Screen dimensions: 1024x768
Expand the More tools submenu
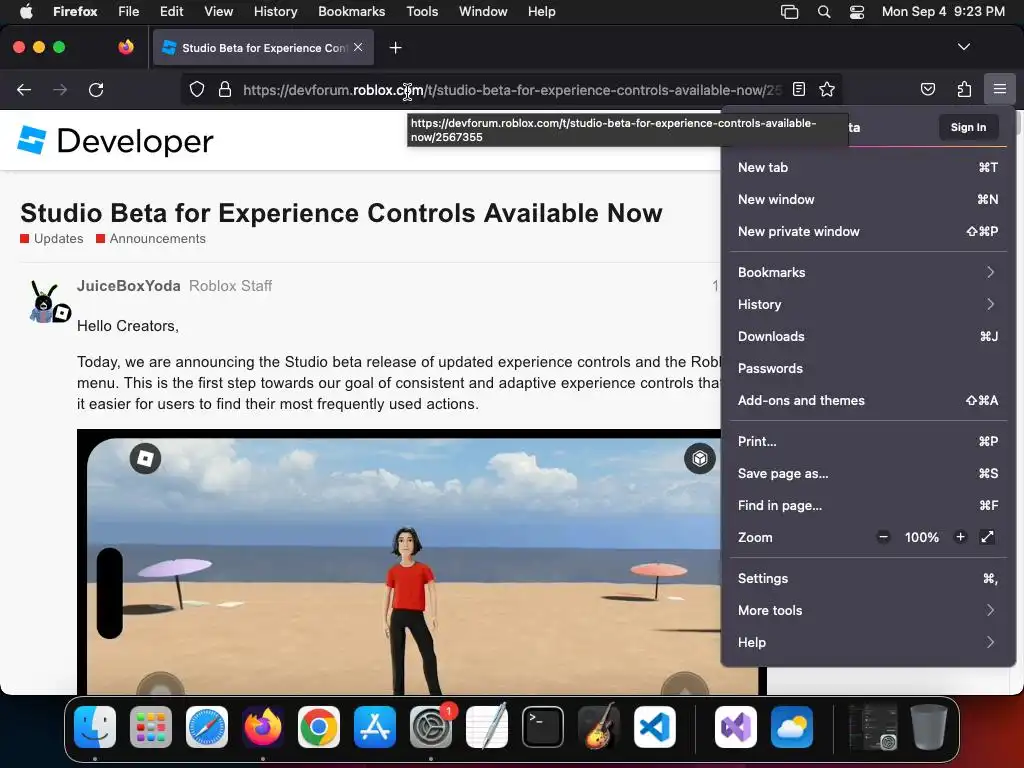pos(868,611)
